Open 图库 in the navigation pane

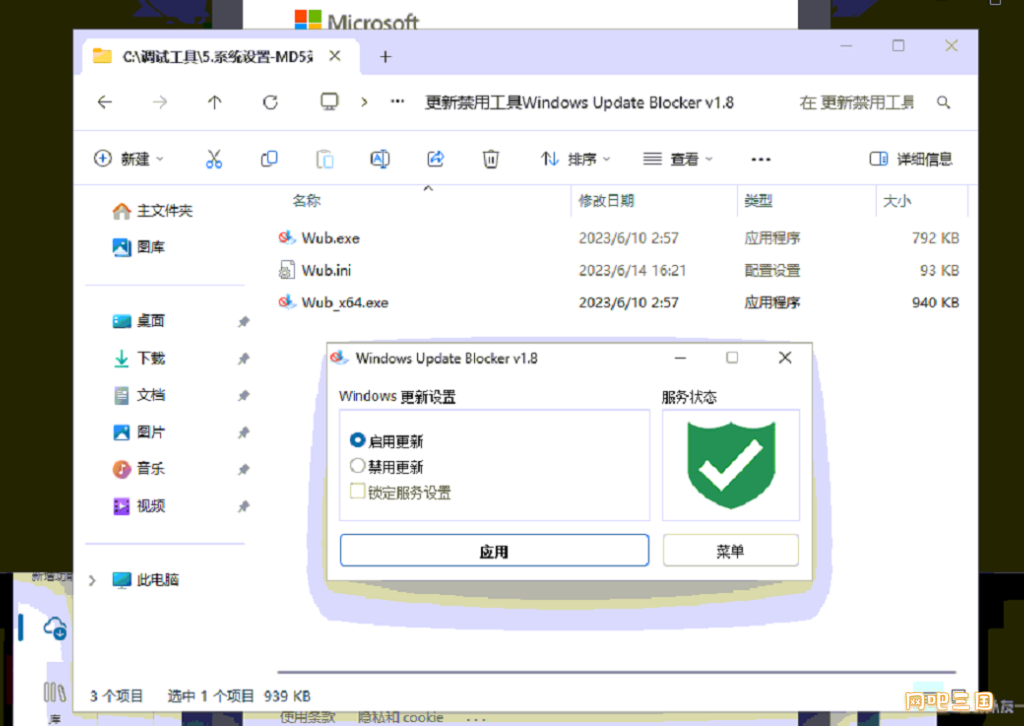[138, 247]
